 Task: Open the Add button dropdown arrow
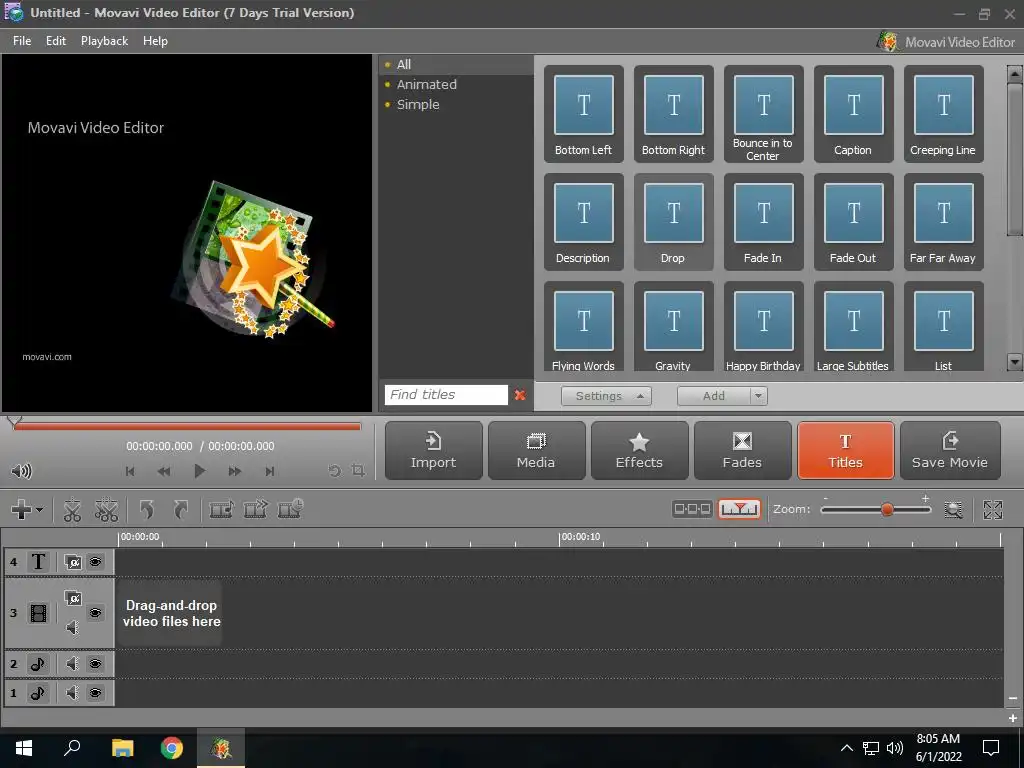[758, 396]
